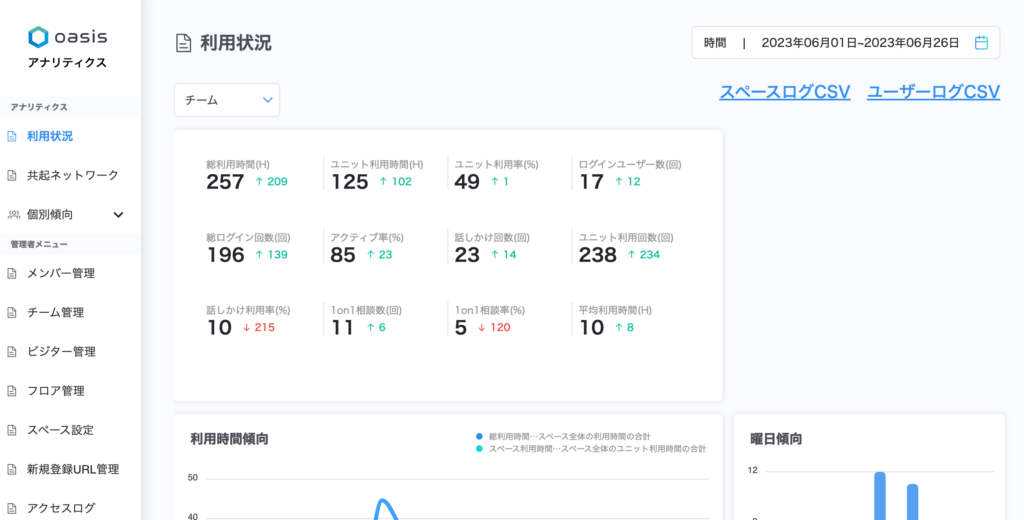The height and width of the screenshot is (520, 1024).
Task: Click the document icon beside 利用状況 sidebar item
Action: point(12,136)
